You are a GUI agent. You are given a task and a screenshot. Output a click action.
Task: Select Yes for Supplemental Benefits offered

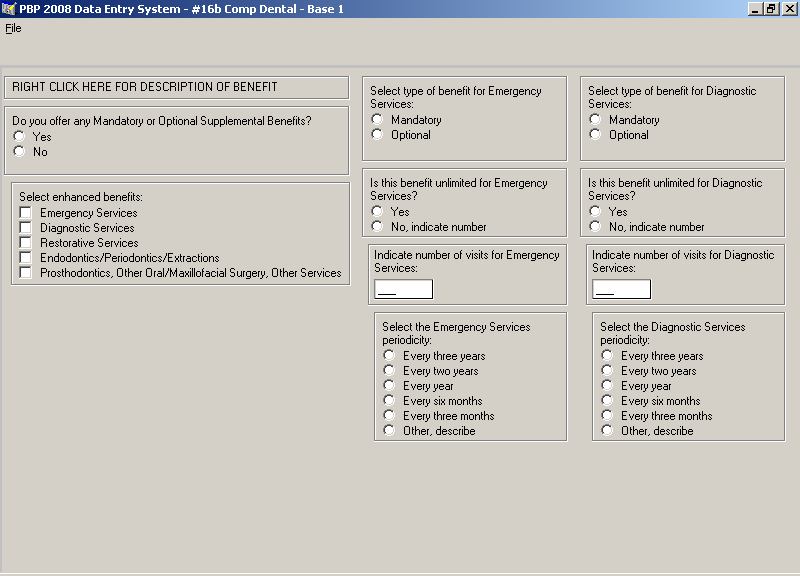point(19,136)
